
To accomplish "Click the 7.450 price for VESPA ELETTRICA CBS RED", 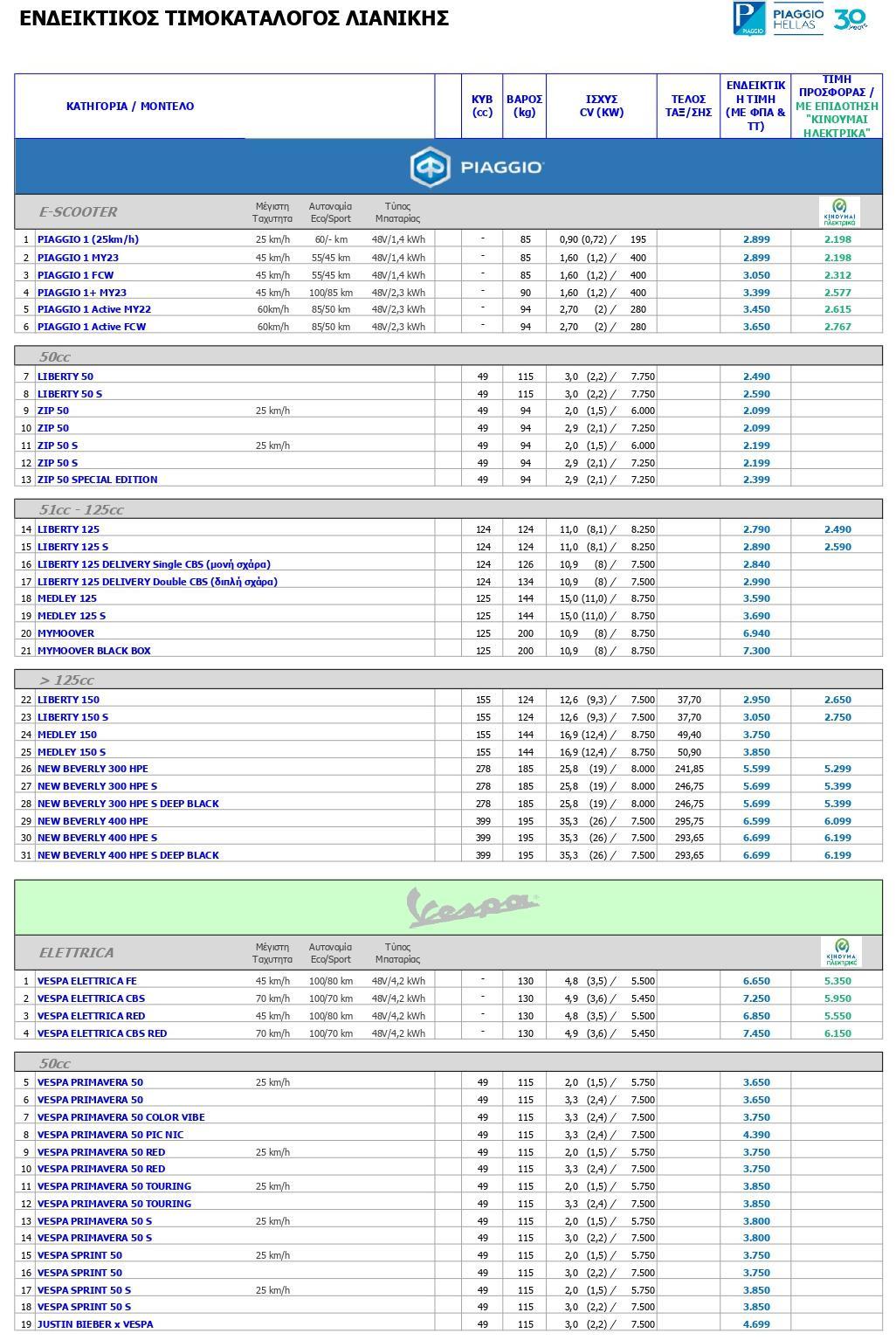I will [x=756, y=1033].
